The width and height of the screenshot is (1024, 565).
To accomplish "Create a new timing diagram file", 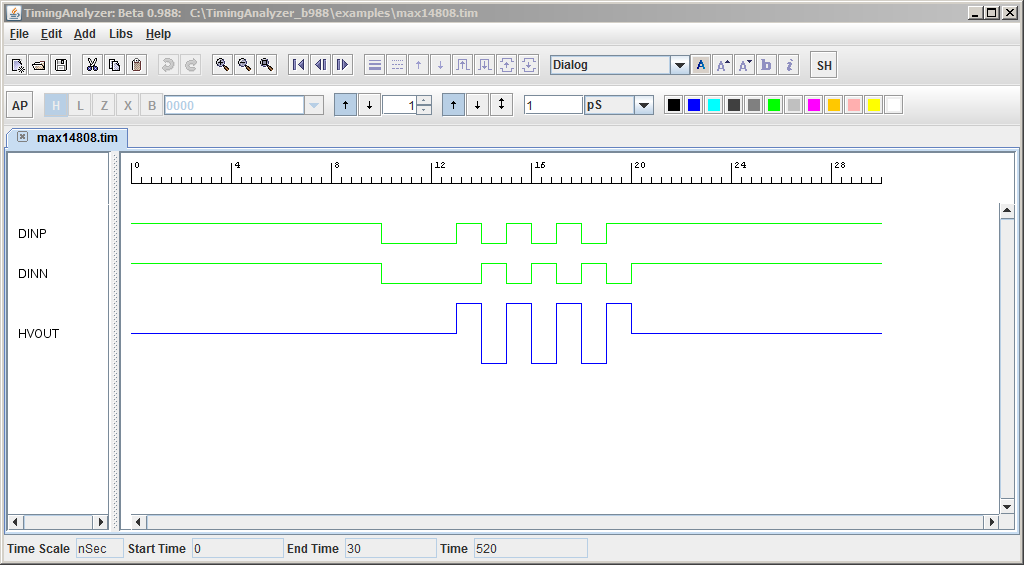I will coord(17,65).
